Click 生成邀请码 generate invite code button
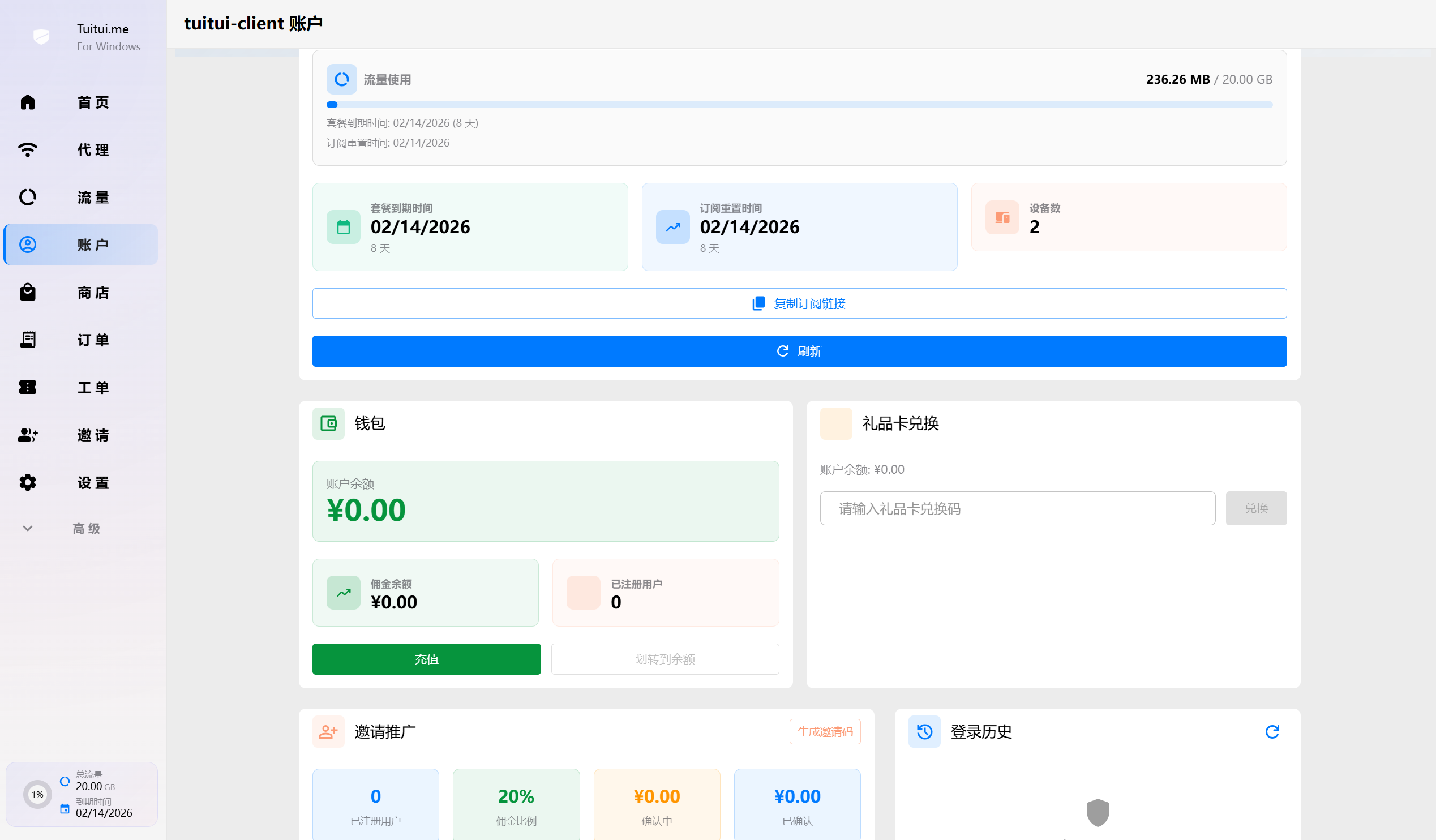This screenshot has width=1436, height=840. pos(825,732)
